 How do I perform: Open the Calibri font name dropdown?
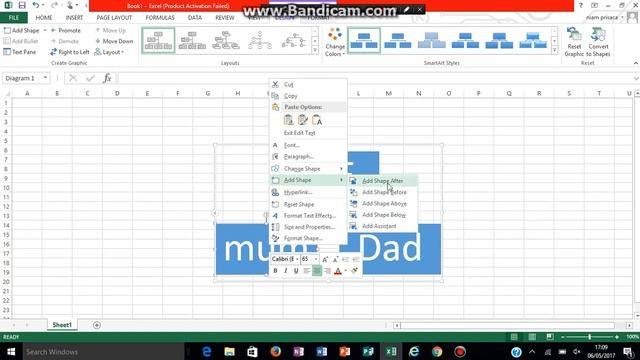pyautogui.click(x=297, y=259)
